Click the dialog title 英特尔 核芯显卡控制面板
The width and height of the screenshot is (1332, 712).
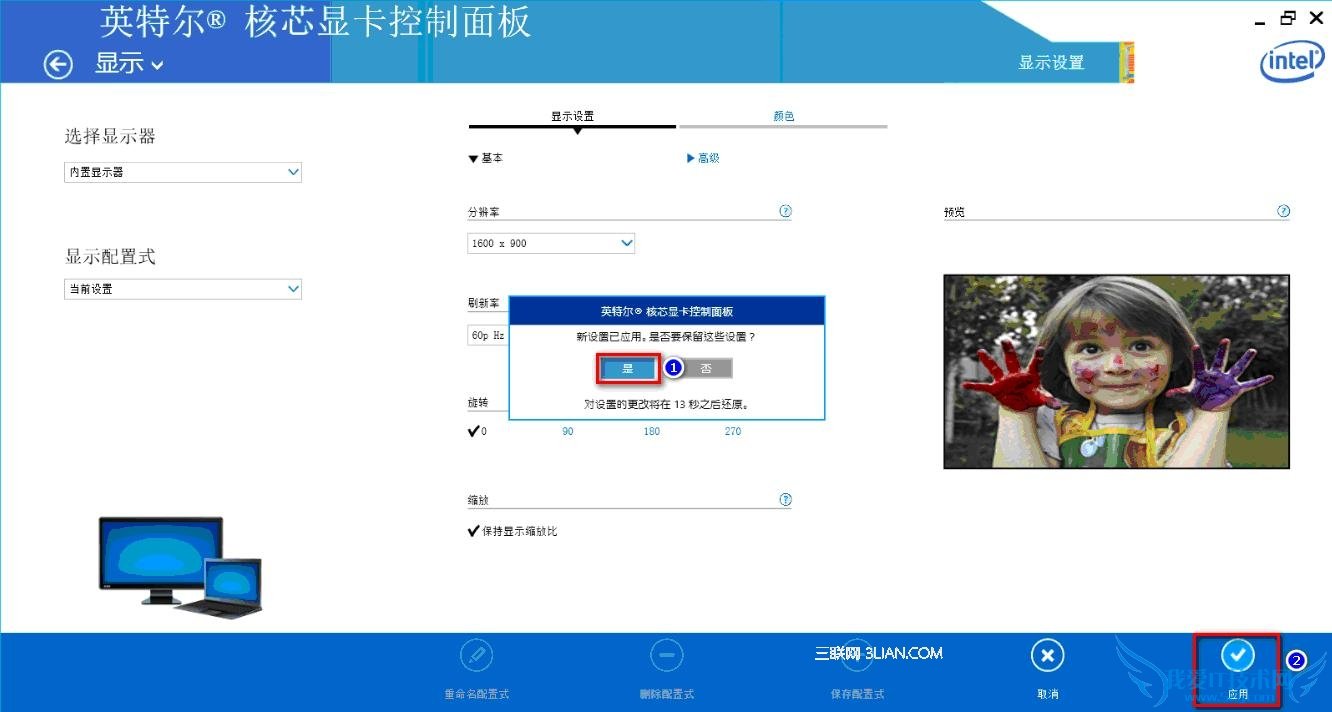pos(667,311)
